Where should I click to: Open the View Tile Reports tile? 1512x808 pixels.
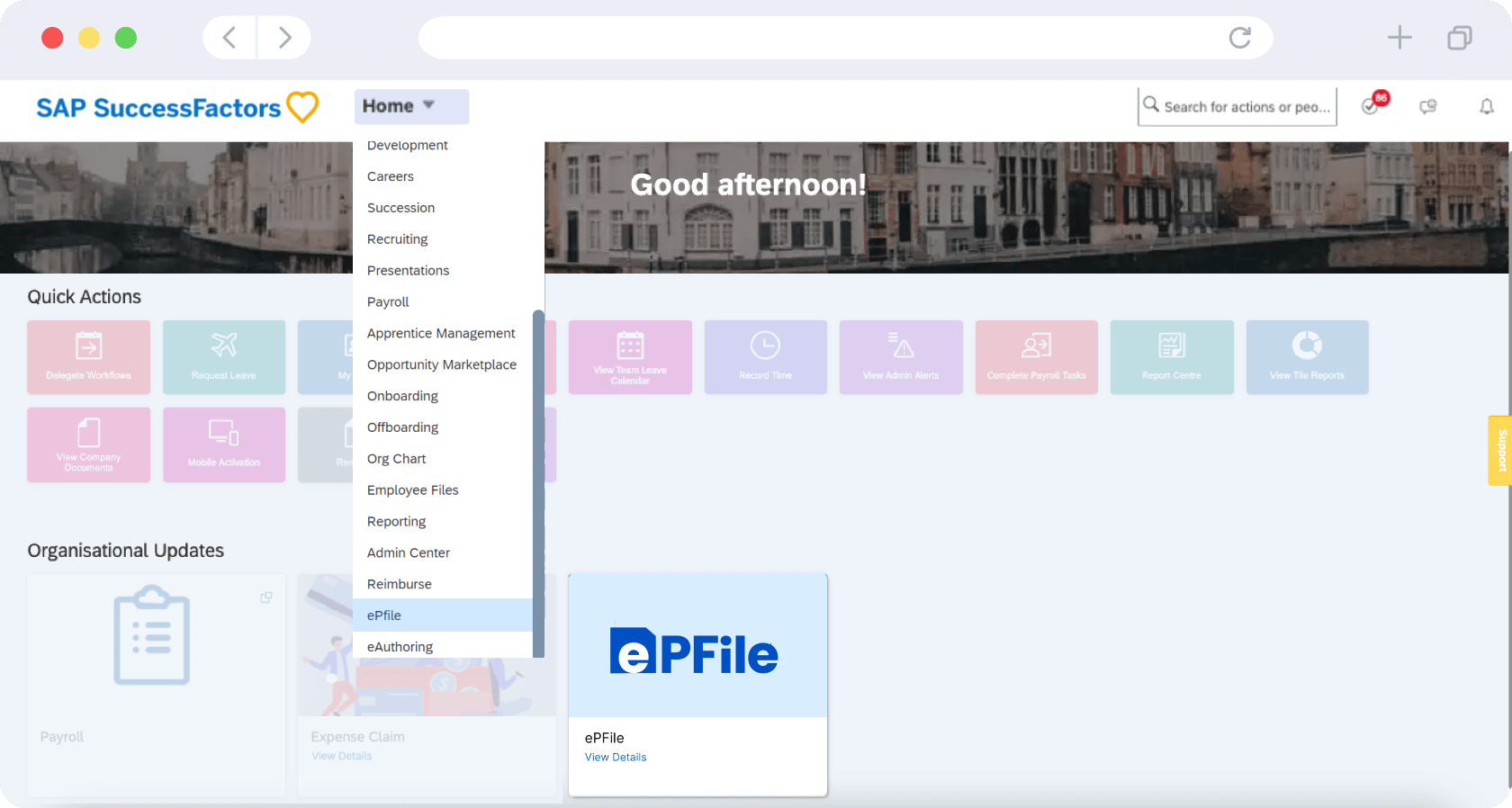(1308, 357)
